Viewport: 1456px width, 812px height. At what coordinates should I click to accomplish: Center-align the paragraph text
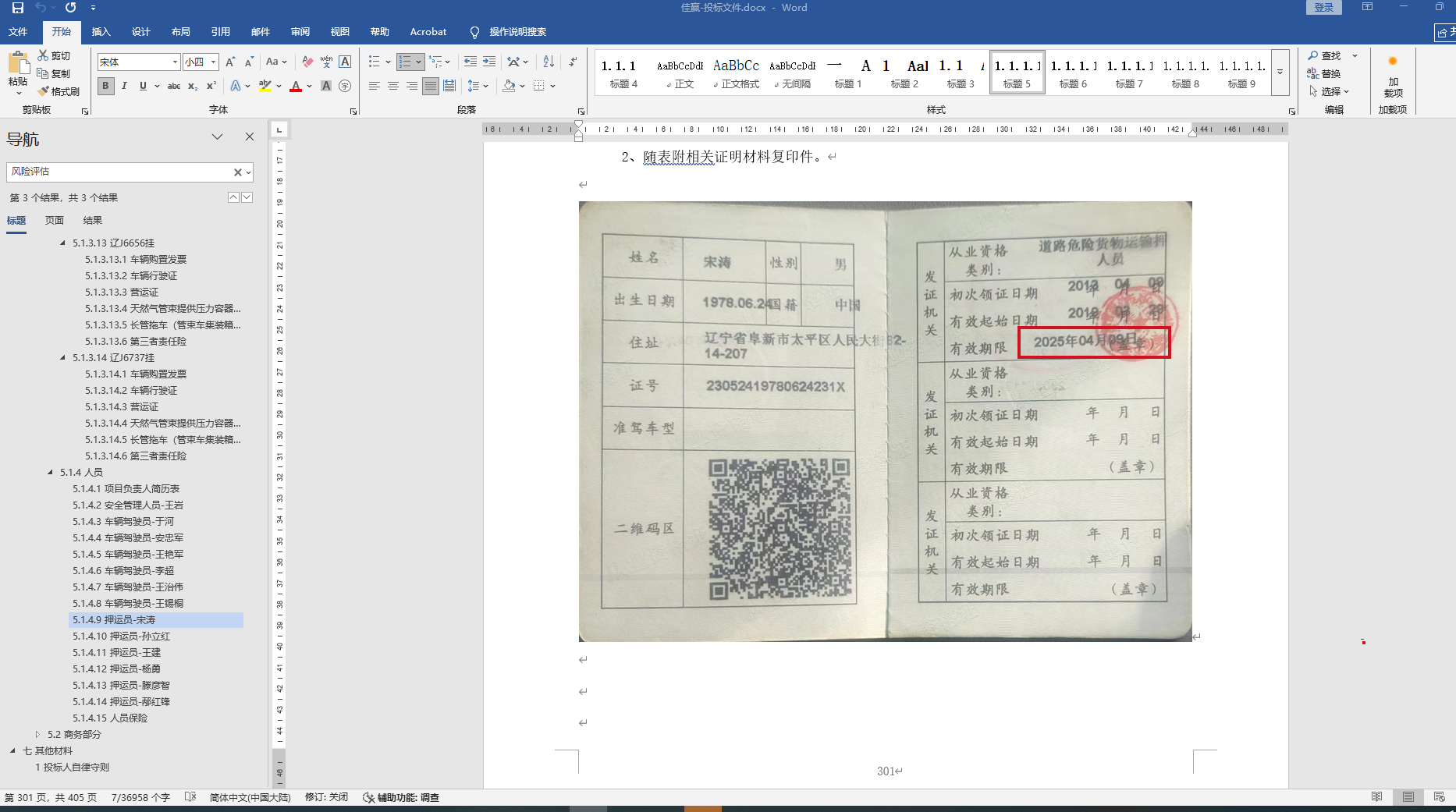tap(393, 86)
